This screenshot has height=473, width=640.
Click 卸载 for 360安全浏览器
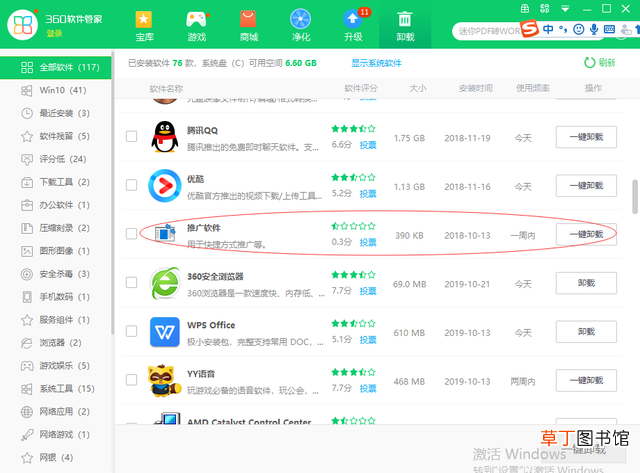coord(586,283)
